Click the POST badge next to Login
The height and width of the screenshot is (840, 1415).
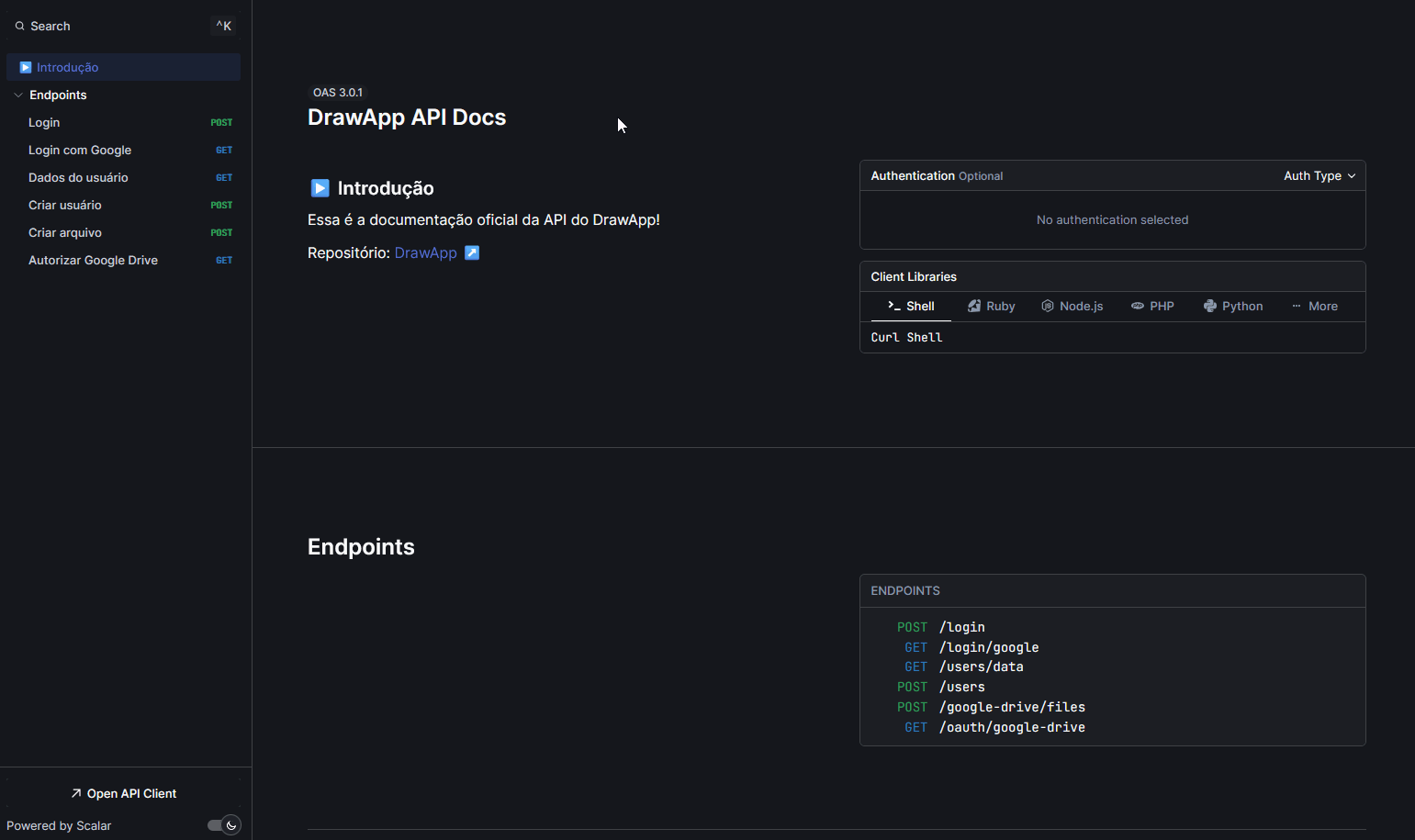point(221,122)
